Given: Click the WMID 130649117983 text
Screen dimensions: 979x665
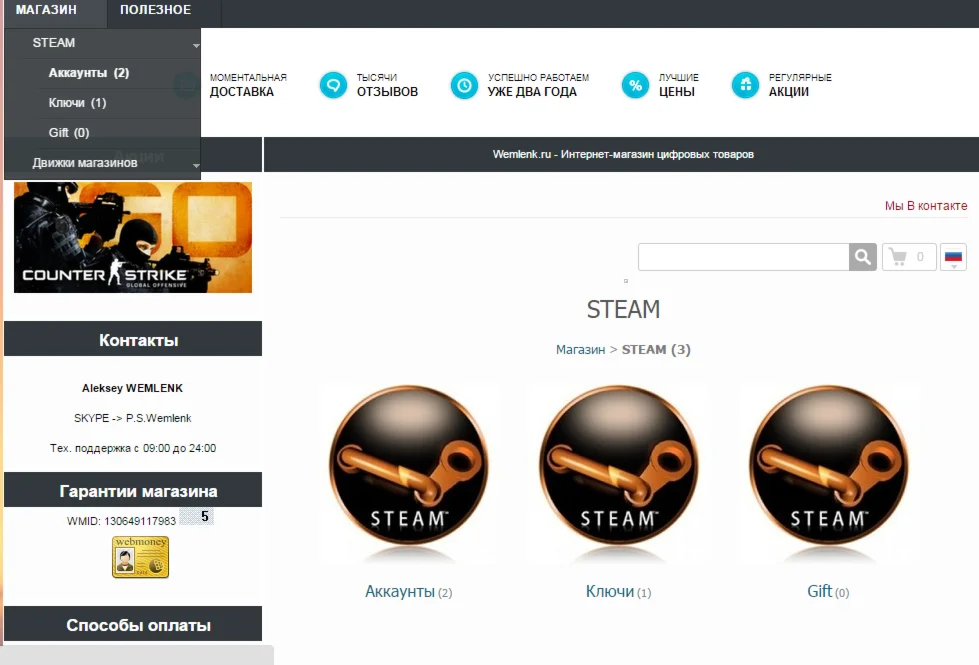Looking at the screenshot, I should pos(122,521).
